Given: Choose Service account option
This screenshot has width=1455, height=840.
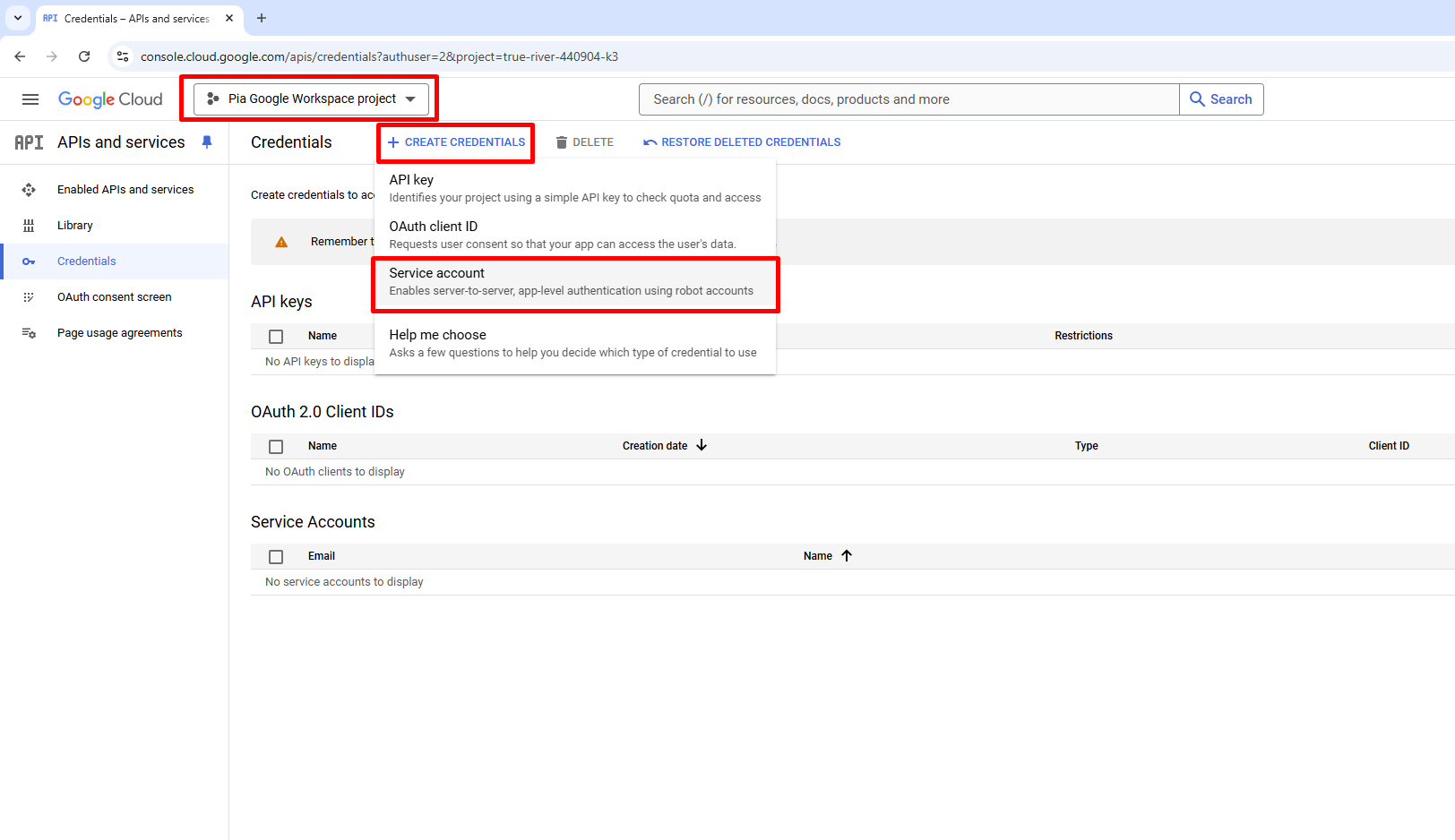Looking at the screenshot, I should (x=575, y=282).
